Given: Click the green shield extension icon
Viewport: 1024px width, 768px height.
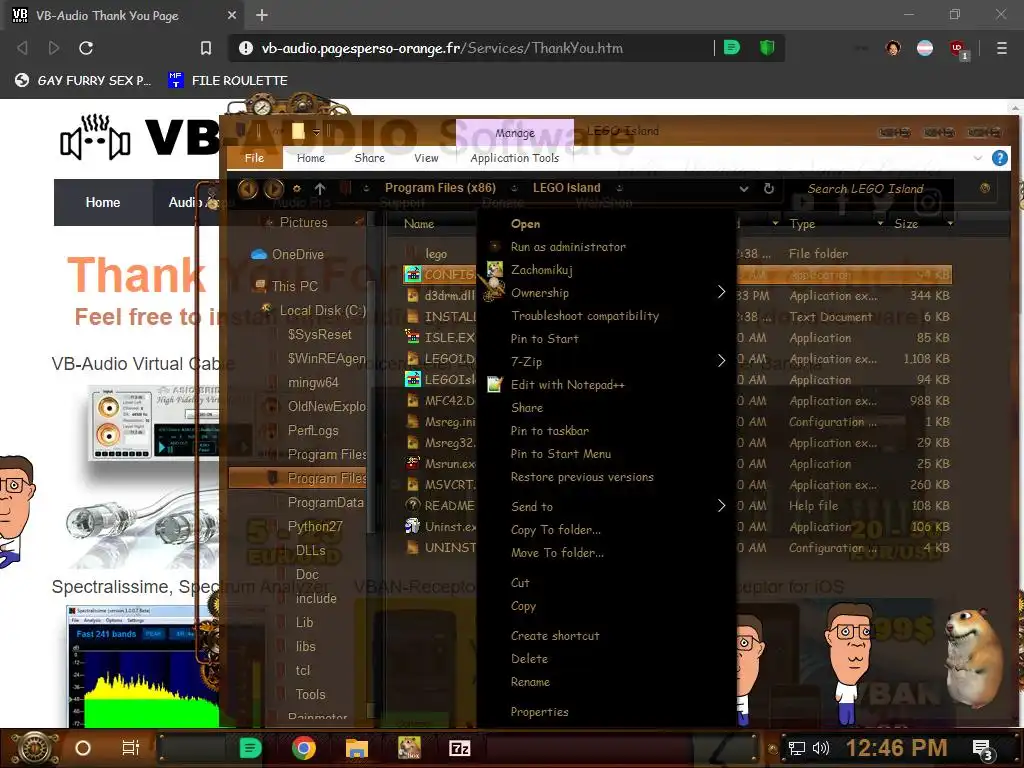Looking at the screenshot, I should 767,47.
